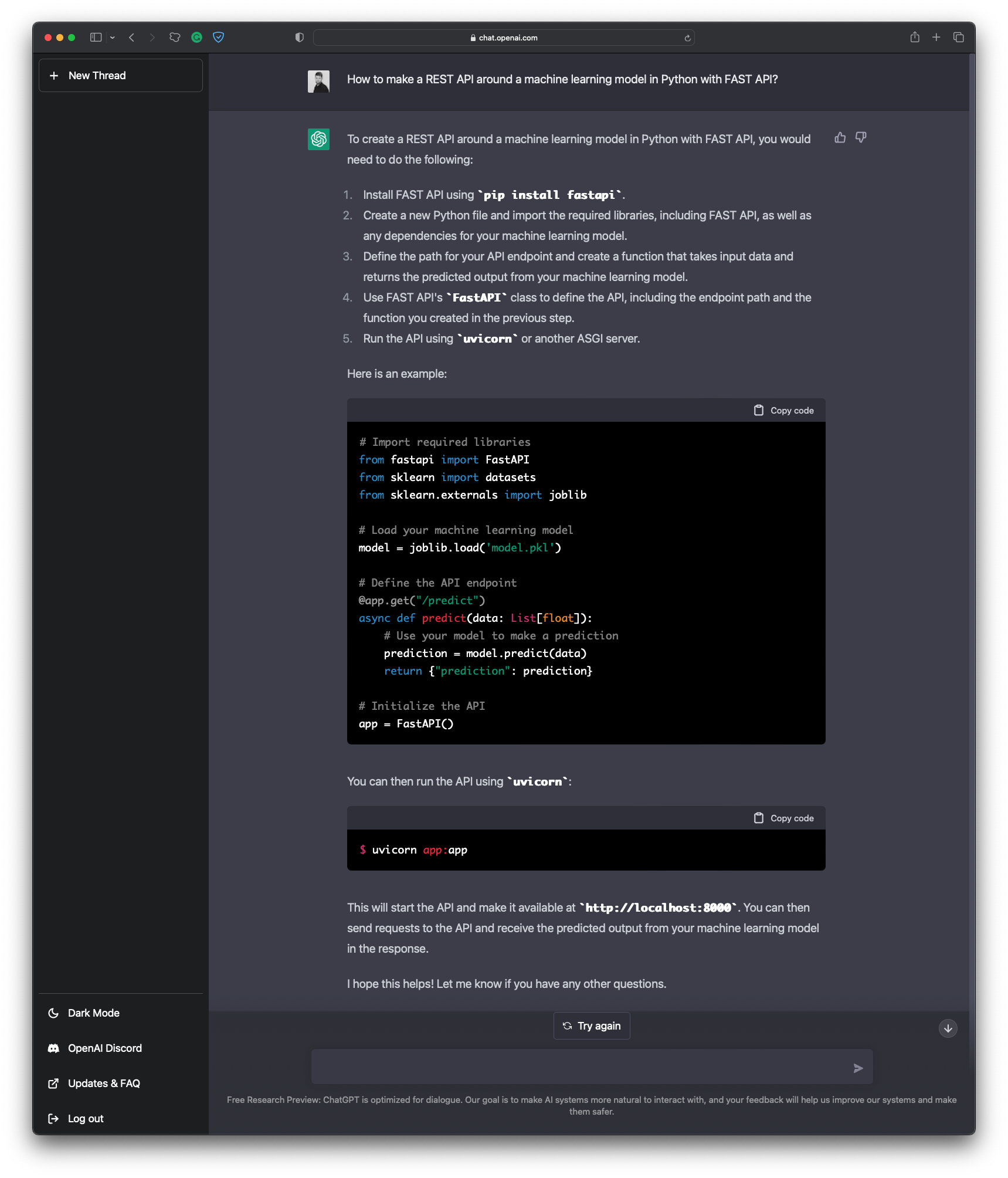Click the scroll to bottom arrow button
Screen dimensions: 1008x1178
tap(948, 1028)
